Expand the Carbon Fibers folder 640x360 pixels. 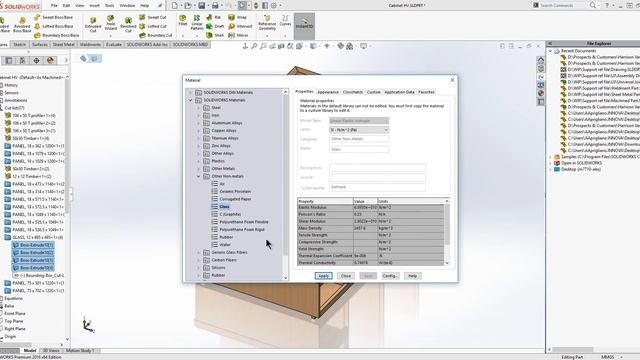point(199,260)
